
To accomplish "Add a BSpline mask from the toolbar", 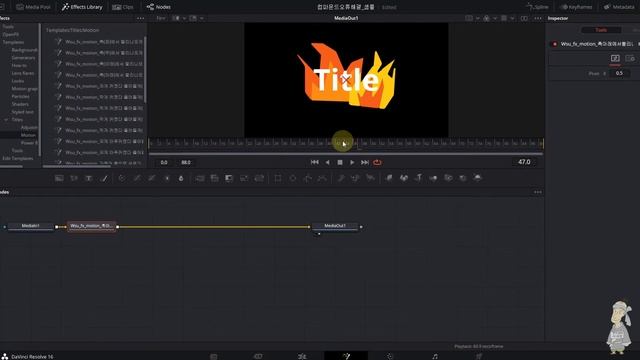I will (322, 178).
